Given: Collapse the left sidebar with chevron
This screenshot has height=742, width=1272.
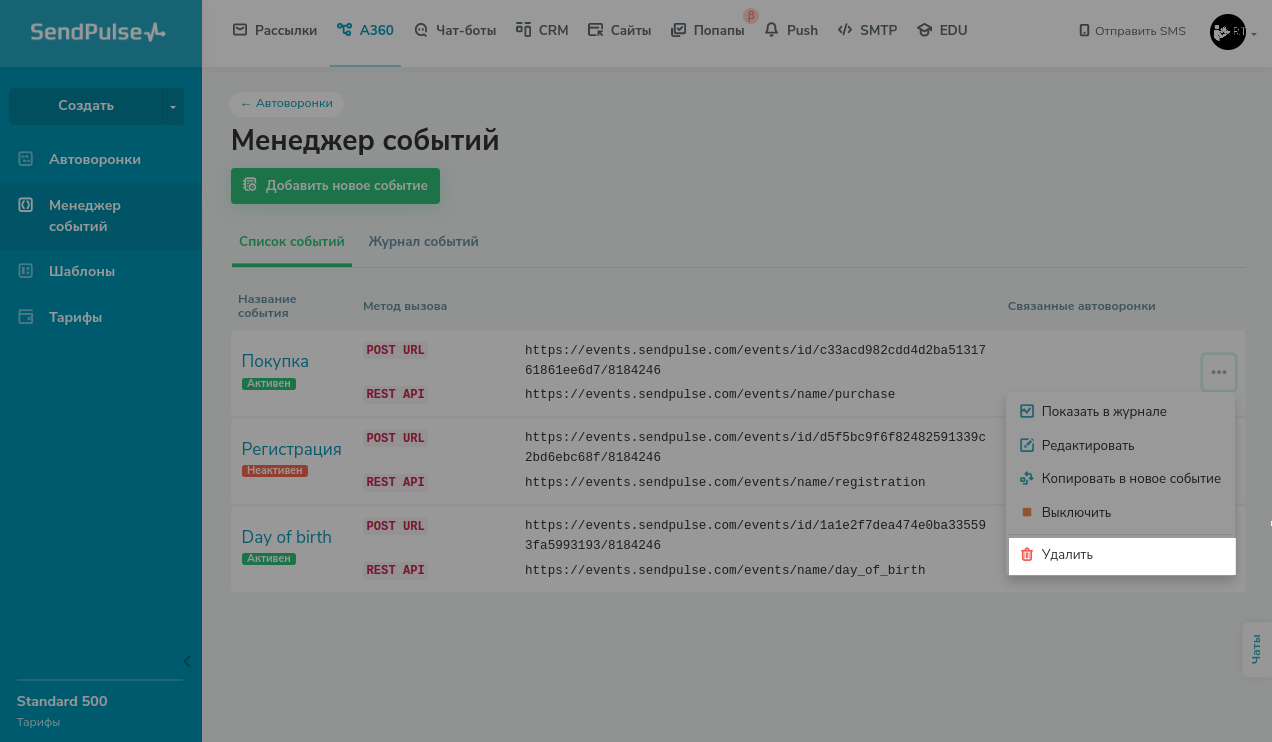Looking at the screenshot, I should pyautogui.click(x=187, y=661).
